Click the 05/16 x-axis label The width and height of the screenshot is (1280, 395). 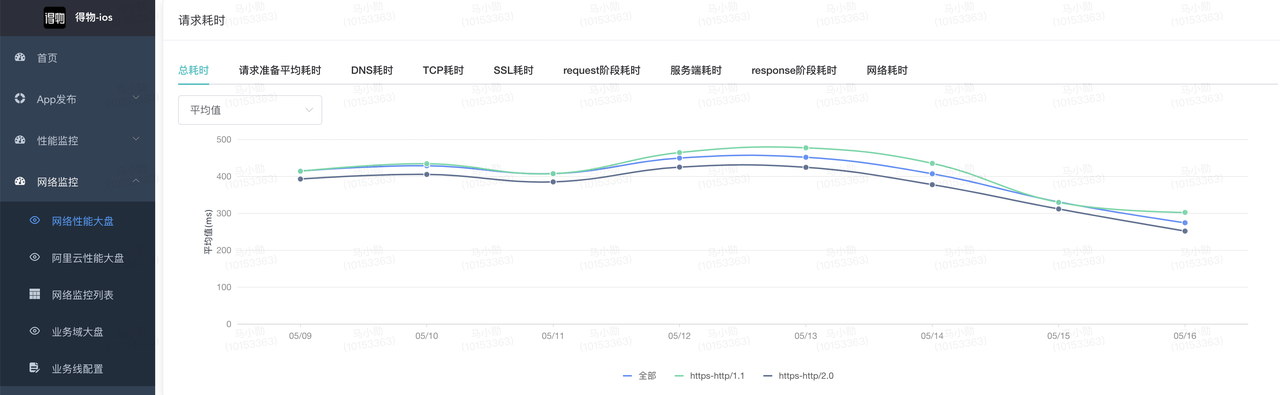tap(1185, 336)
